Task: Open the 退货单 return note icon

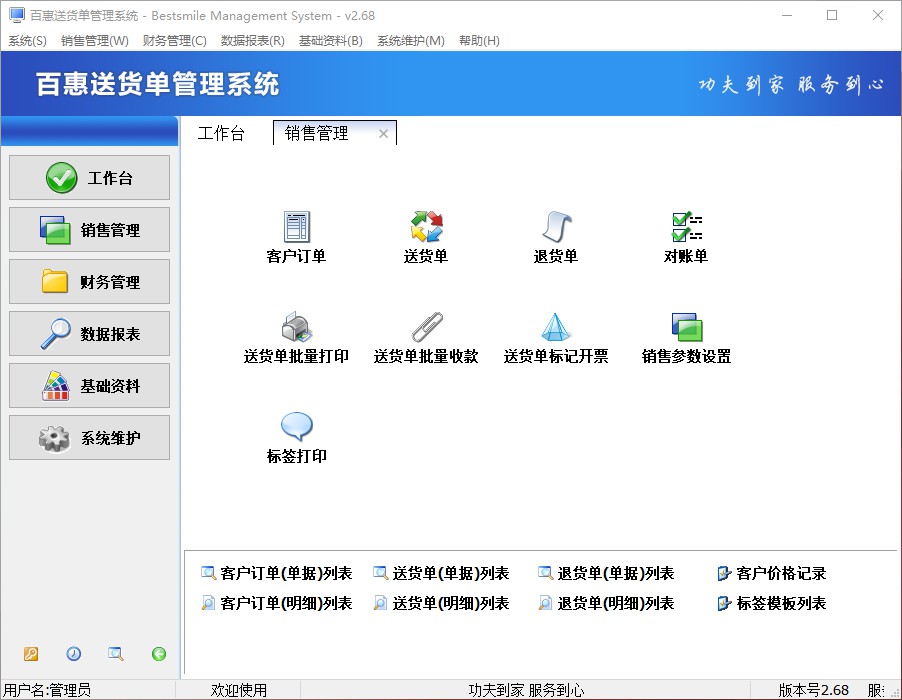Action: 555,228
